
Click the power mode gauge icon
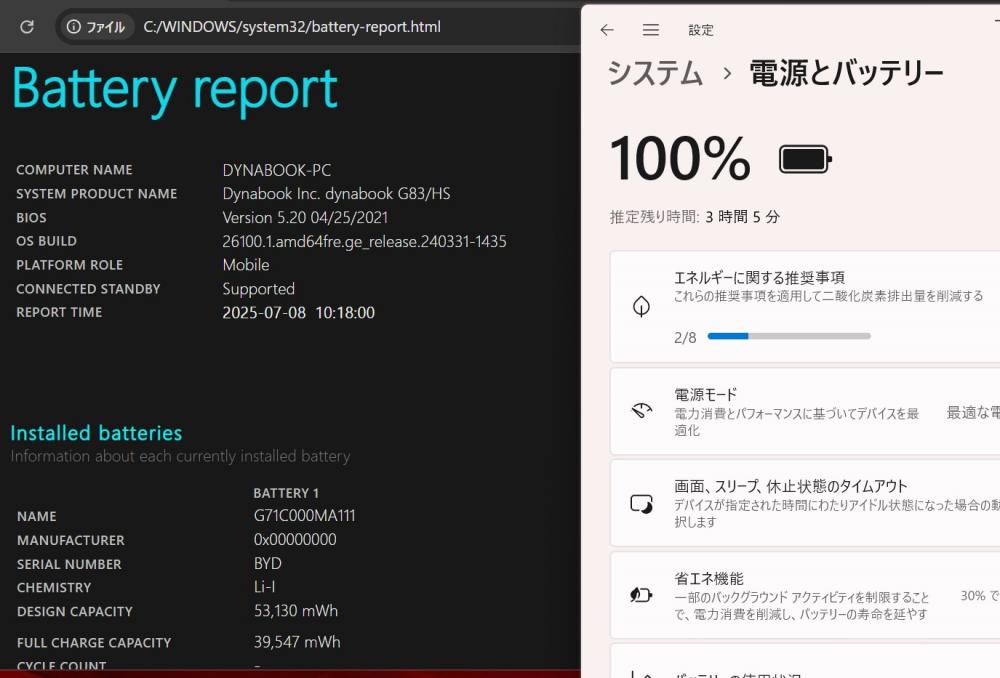point(641,410)
